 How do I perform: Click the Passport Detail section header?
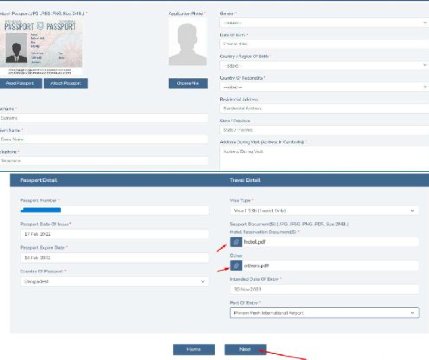[x=39, y=180]
